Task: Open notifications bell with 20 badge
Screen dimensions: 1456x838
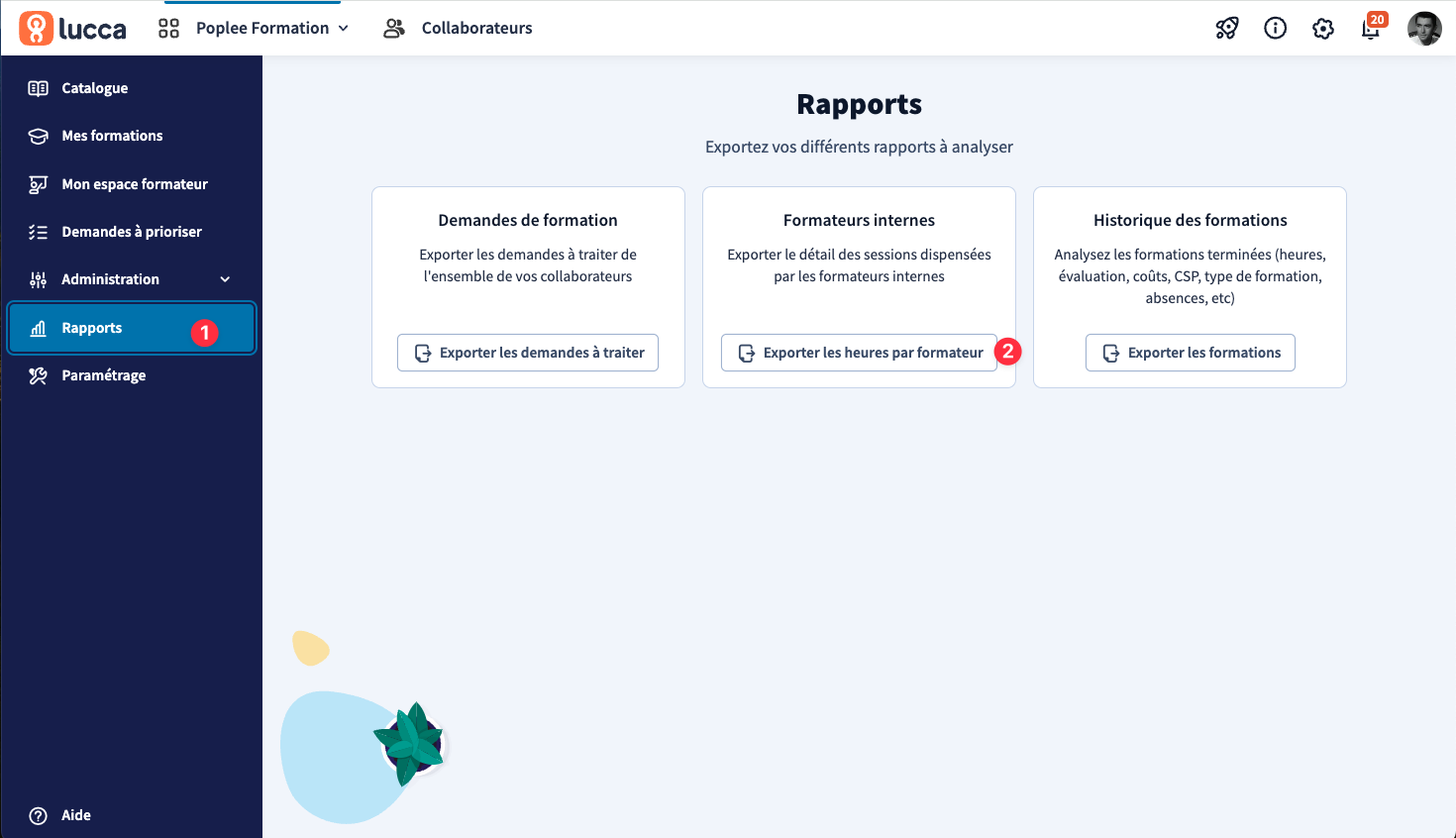Action: [x=1372, y=27]
